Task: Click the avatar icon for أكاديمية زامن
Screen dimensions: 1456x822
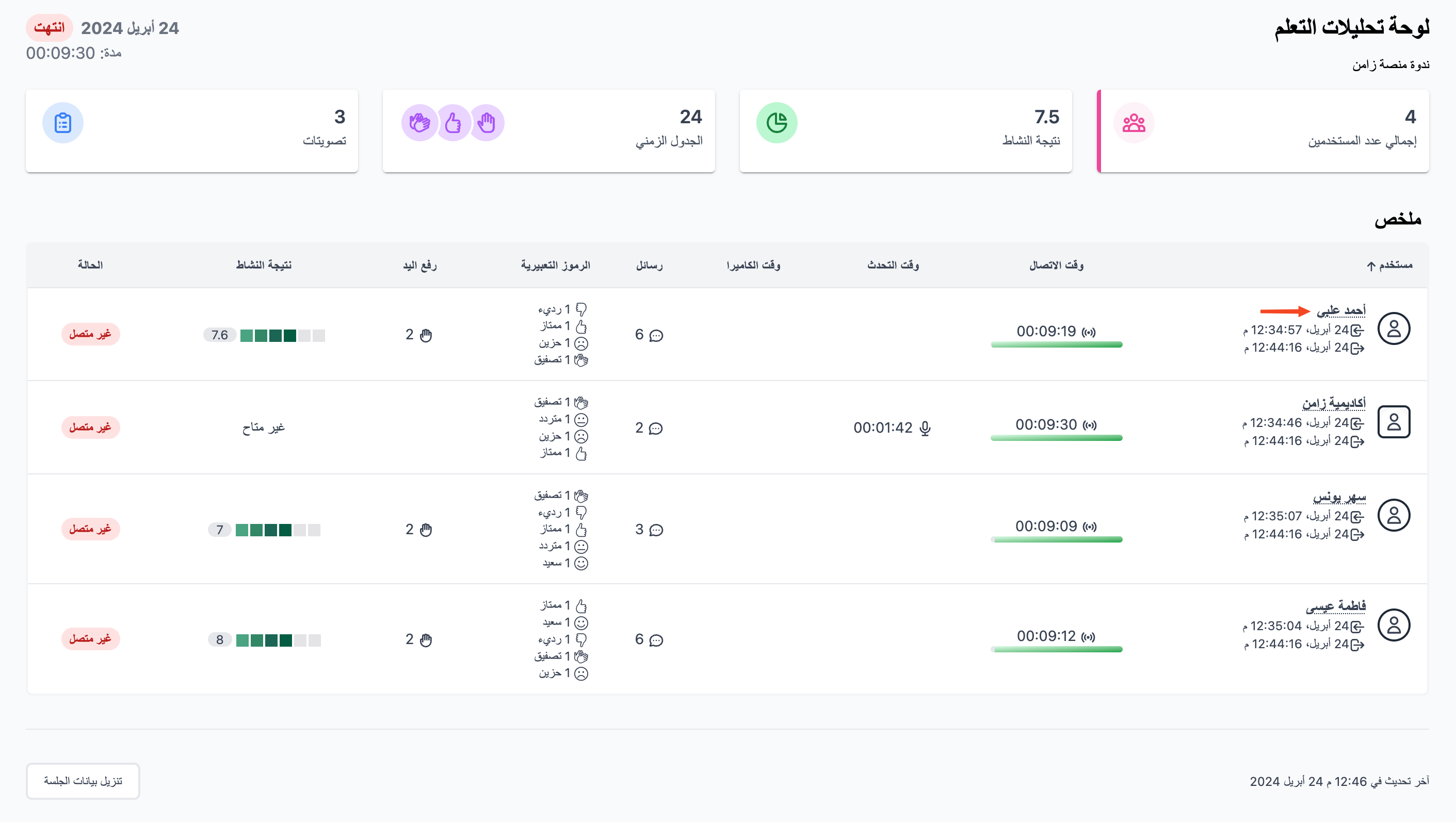Action: pos(1394,422)
